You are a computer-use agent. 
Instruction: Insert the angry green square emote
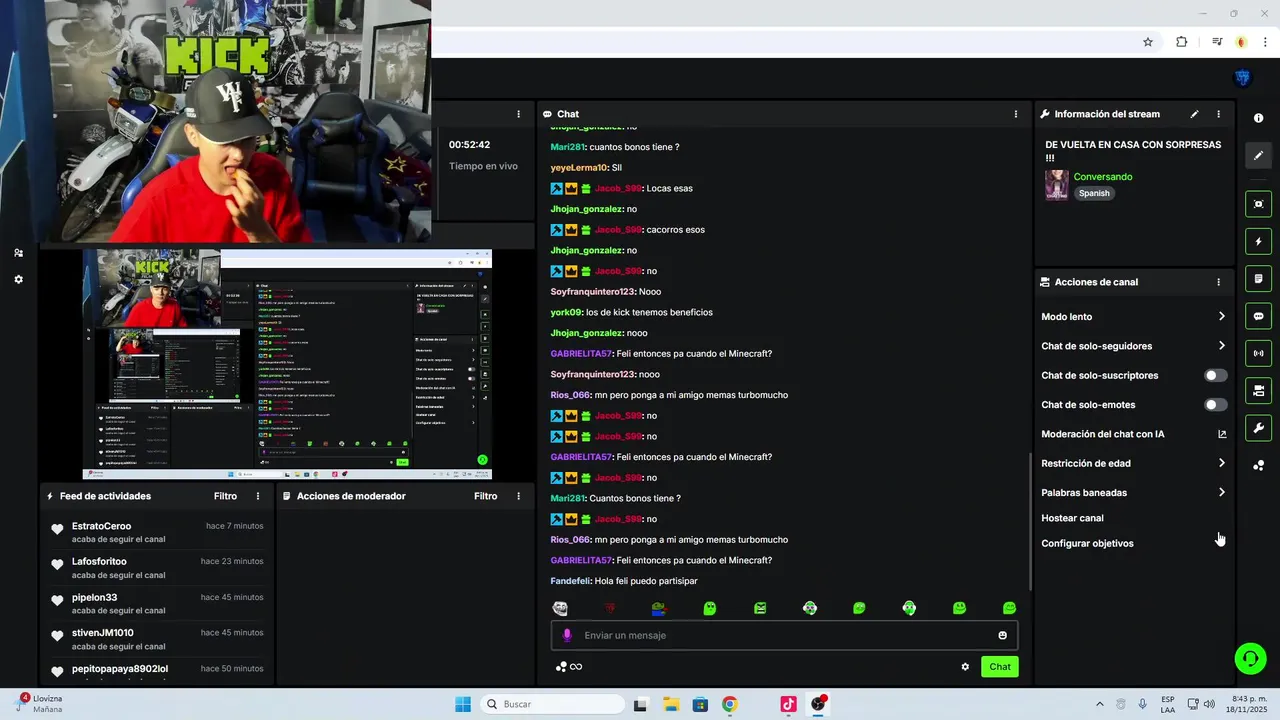pos(760,608)
